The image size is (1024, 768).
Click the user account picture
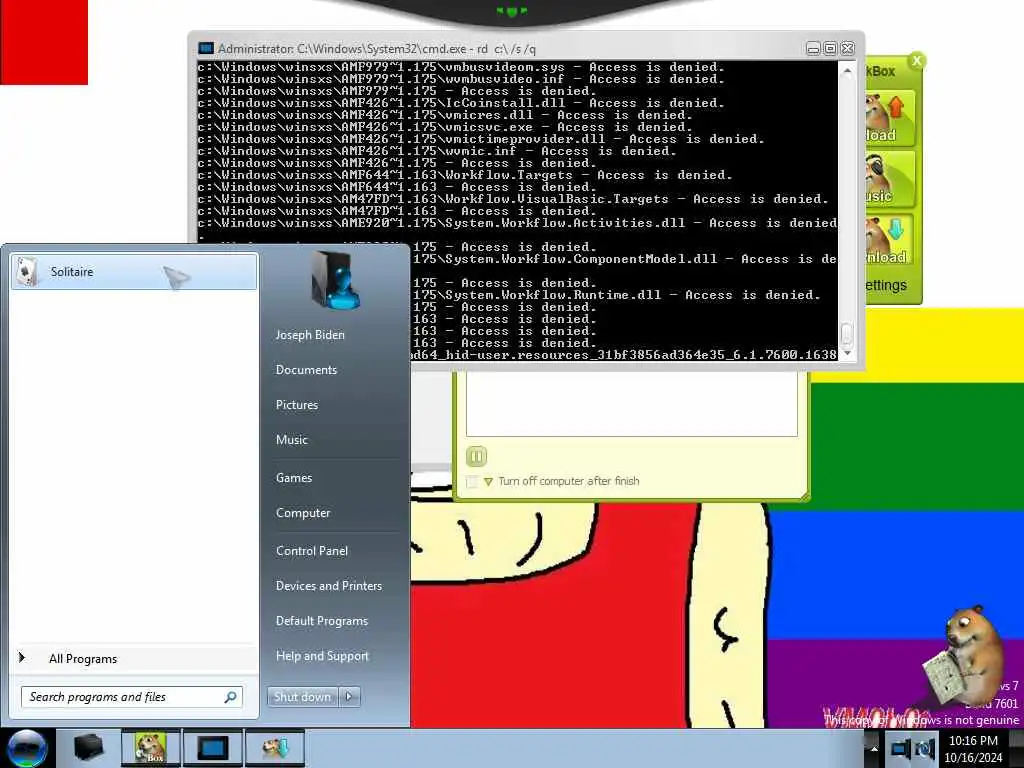coord(334,281)
